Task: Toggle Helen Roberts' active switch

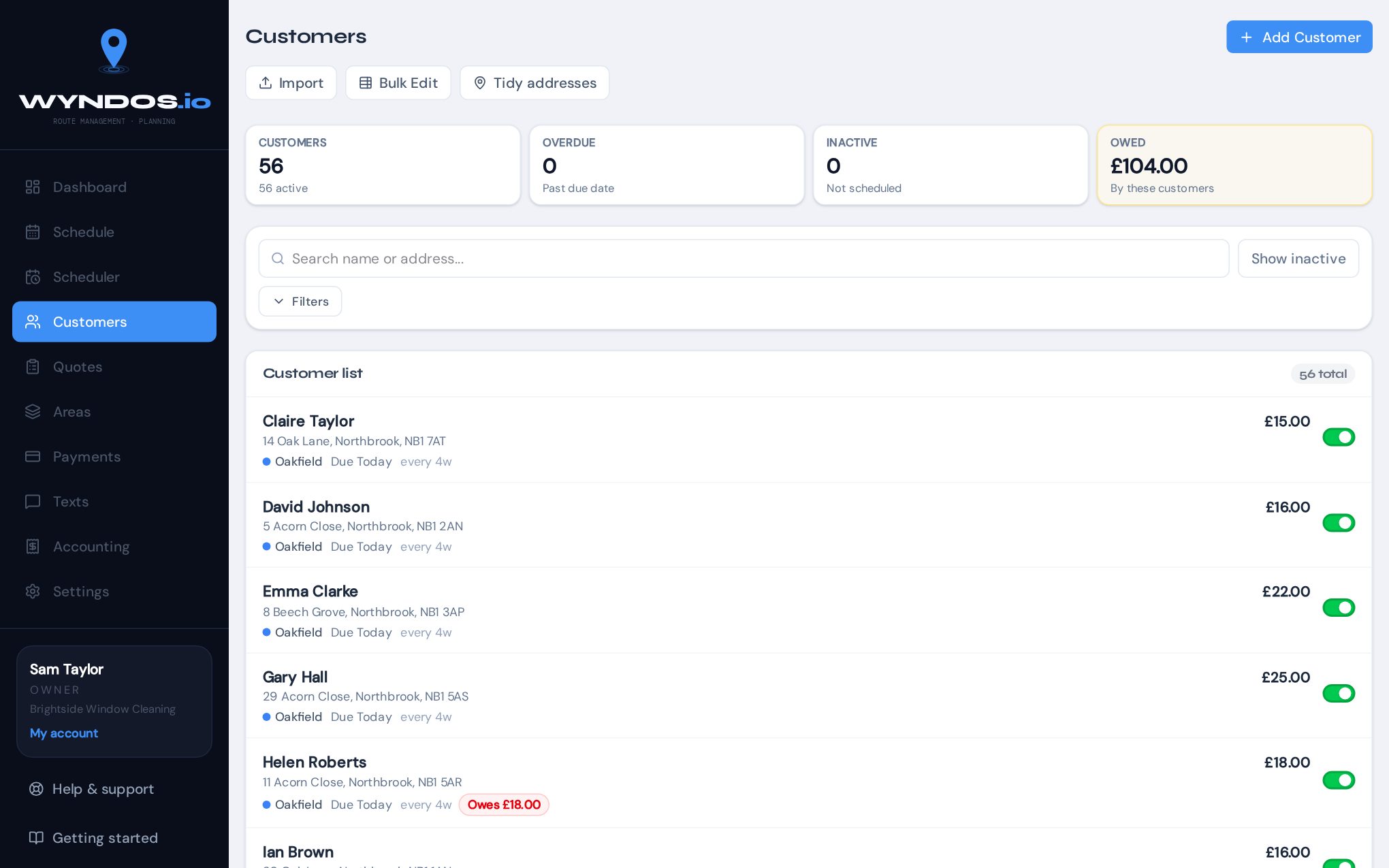Action: coord(1339,780)
